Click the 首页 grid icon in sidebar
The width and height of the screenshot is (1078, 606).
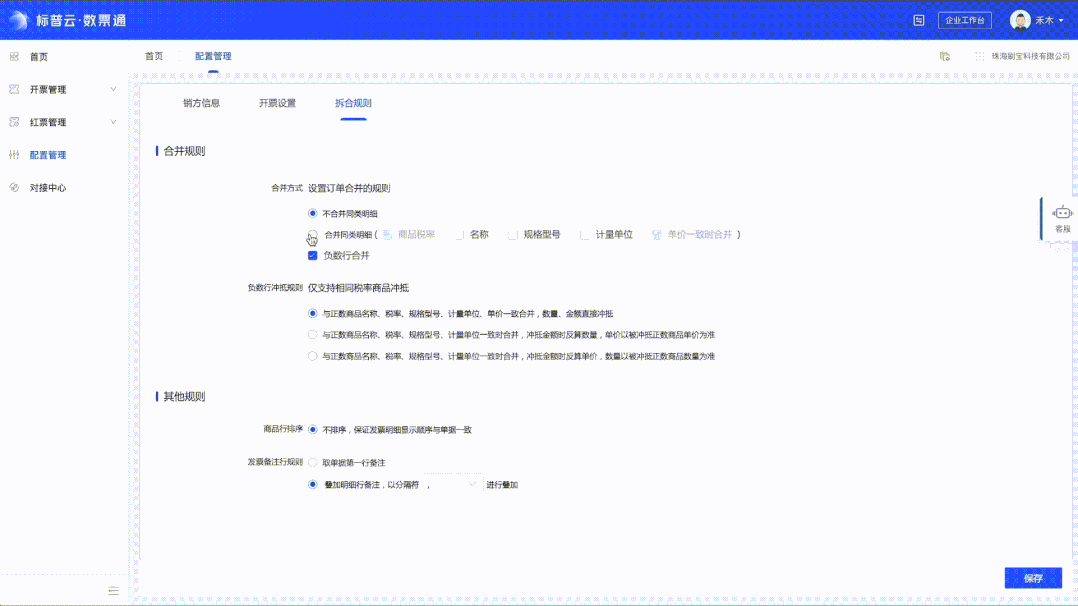[x=14, y=57]
